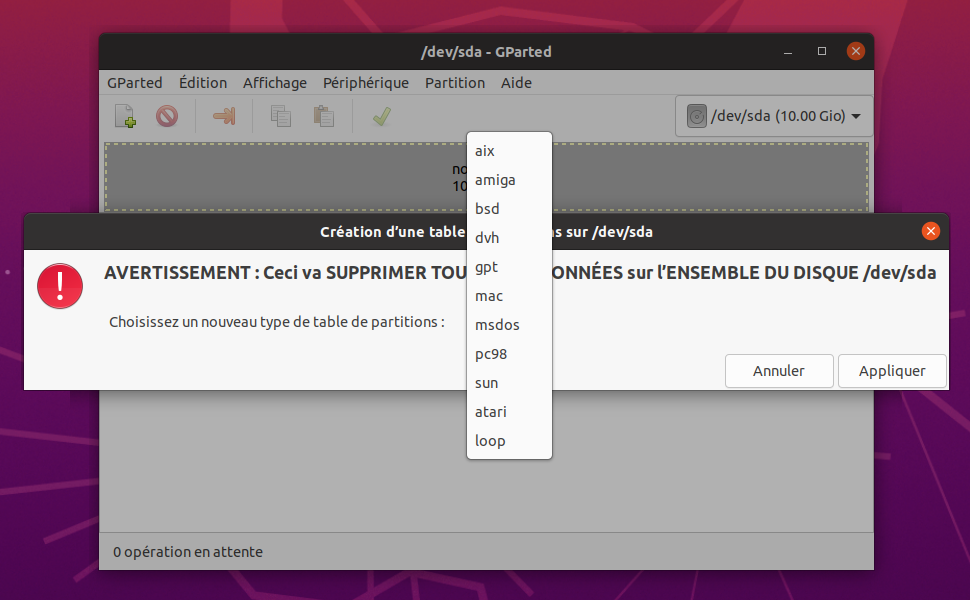Pick mac in the type list
This screenshot has height=600, width=970.
click(509, 296)
